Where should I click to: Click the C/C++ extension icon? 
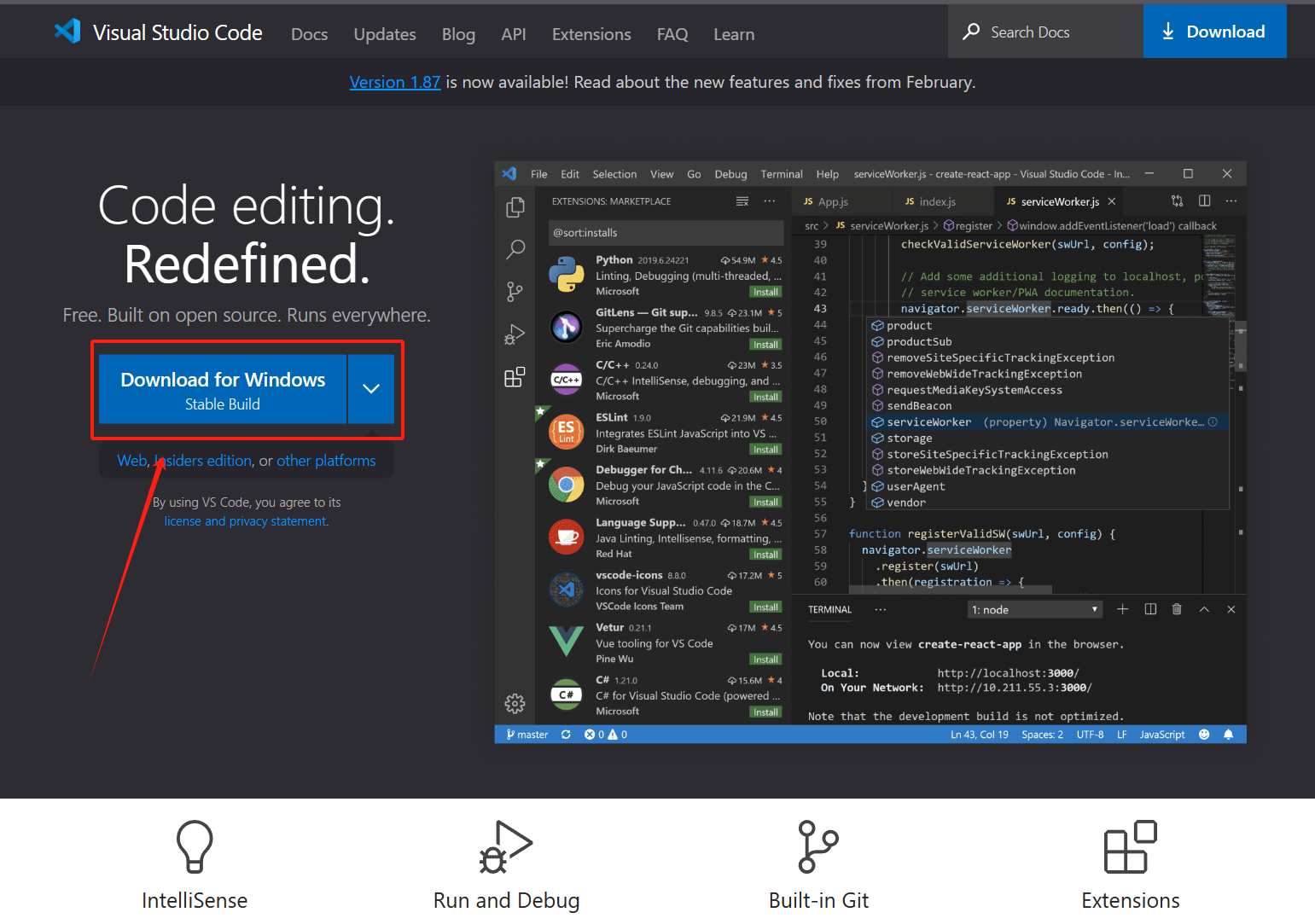click(567, 380)
